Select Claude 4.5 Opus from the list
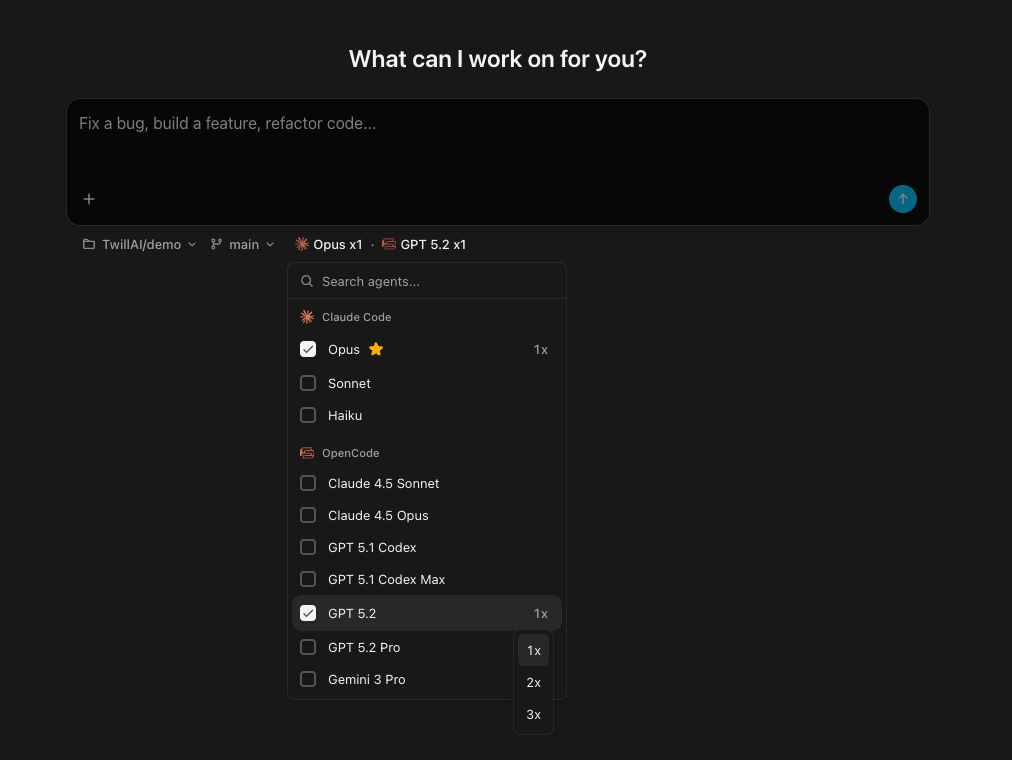 coord(378,515)
